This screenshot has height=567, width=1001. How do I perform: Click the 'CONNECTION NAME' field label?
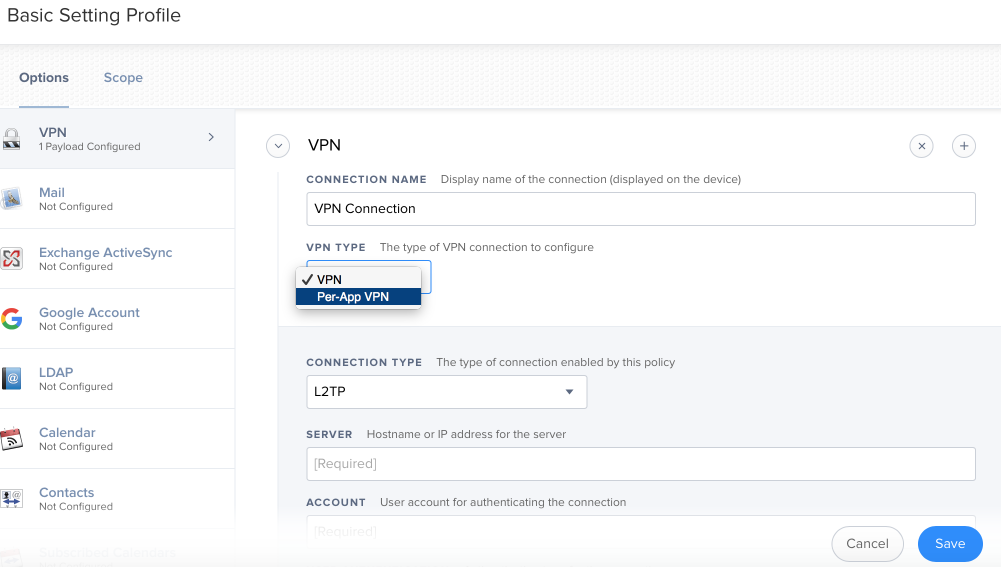click(366, 179)
